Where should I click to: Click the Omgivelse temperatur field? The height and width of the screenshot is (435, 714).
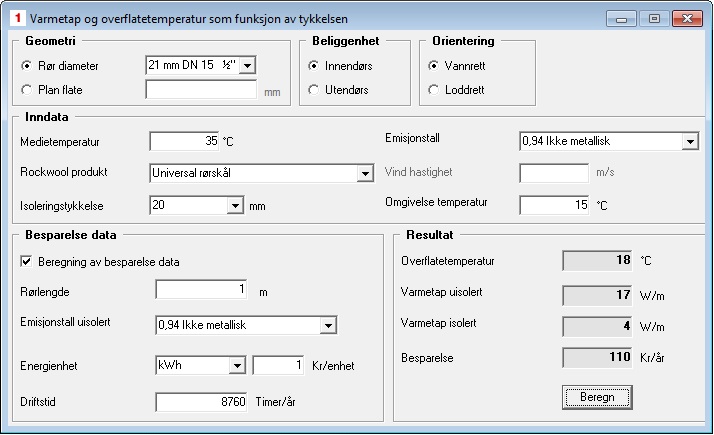tap(554, 205)
